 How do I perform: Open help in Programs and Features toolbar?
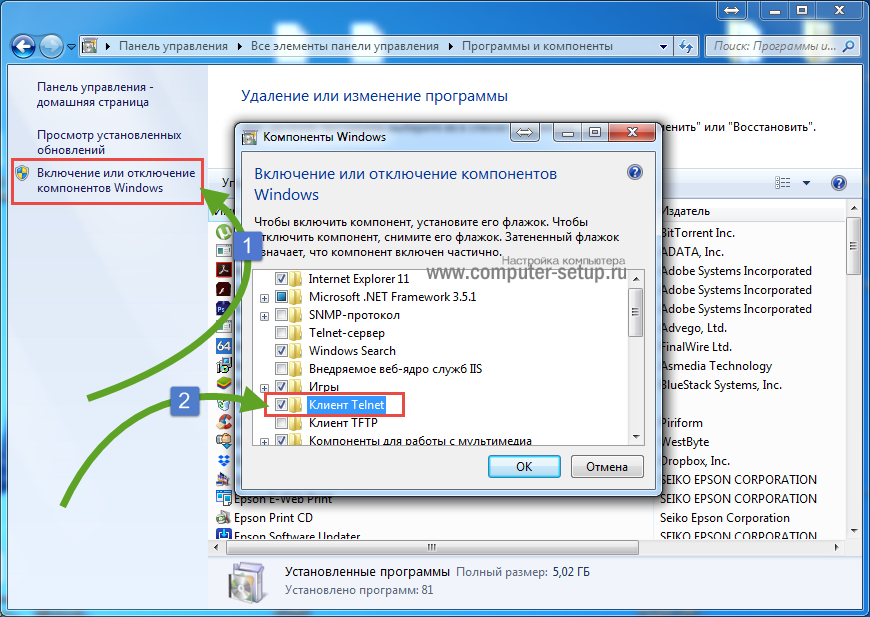839,183
